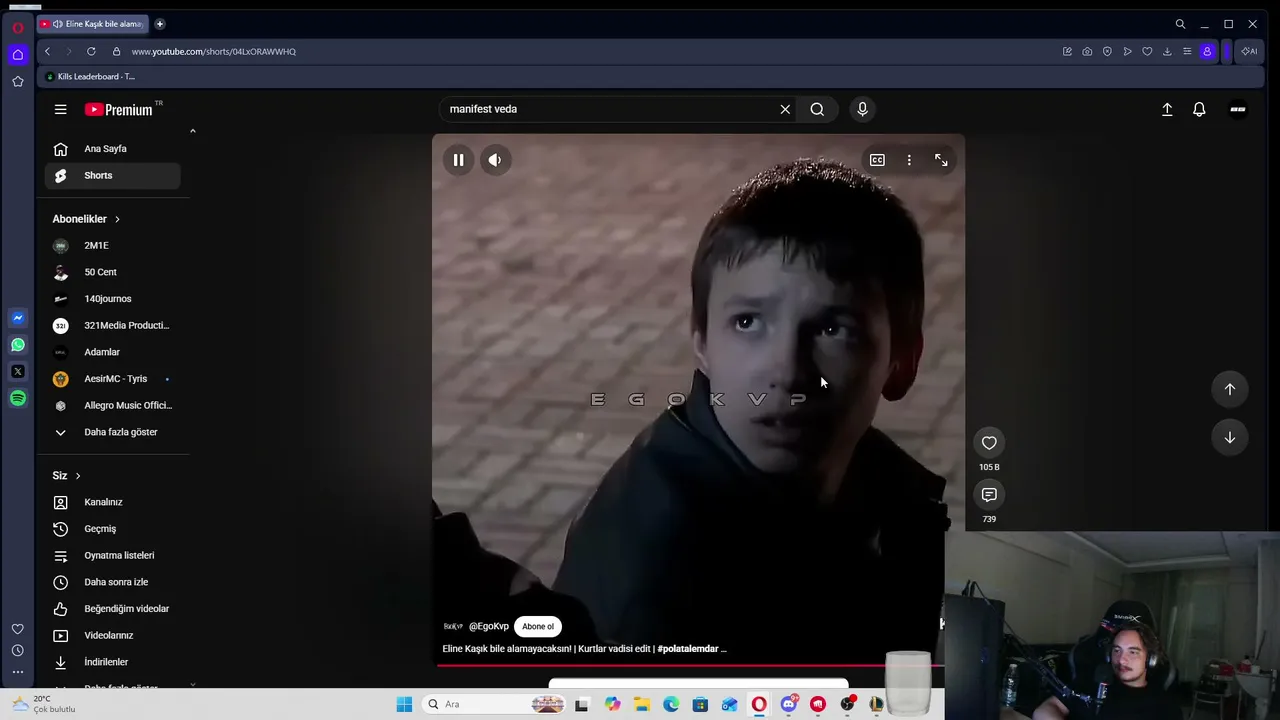Image resolution: width=1280 pixels, height=720 pixels.
Task: Clear the YouTube search box
Action: pyautogui.click(x=785, y=109)
